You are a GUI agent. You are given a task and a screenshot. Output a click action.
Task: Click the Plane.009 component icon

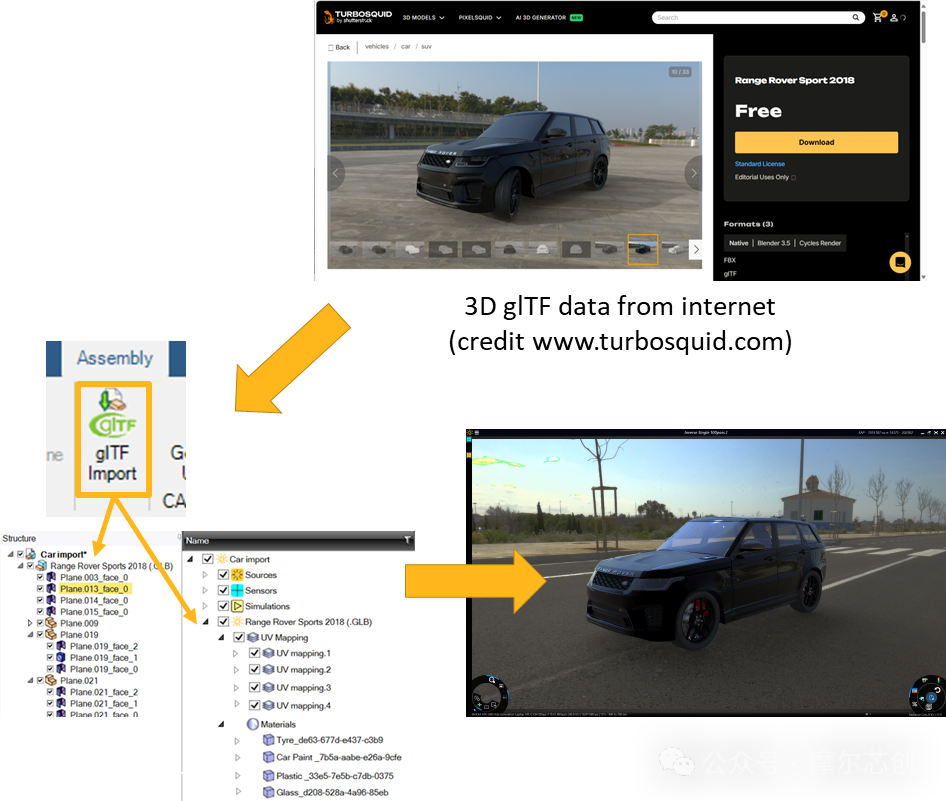[51, 623]
